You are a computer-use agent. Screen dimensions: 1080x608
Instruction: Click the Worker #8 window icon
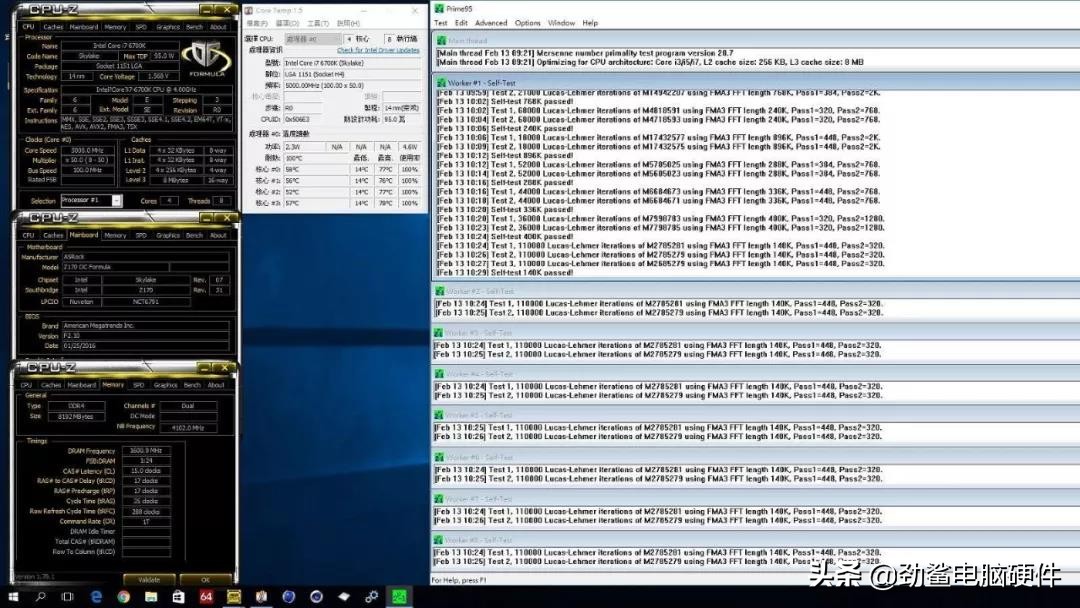pos(439,541)
